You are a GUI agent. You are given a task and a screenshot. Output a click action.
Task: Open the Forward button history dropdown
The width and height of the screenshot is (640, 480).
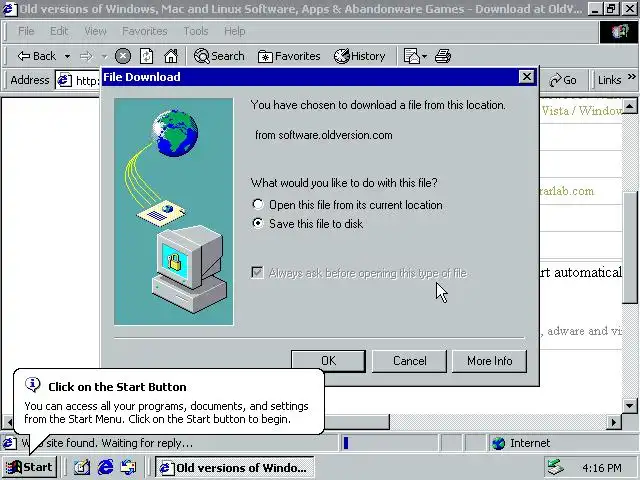[105, 56]
